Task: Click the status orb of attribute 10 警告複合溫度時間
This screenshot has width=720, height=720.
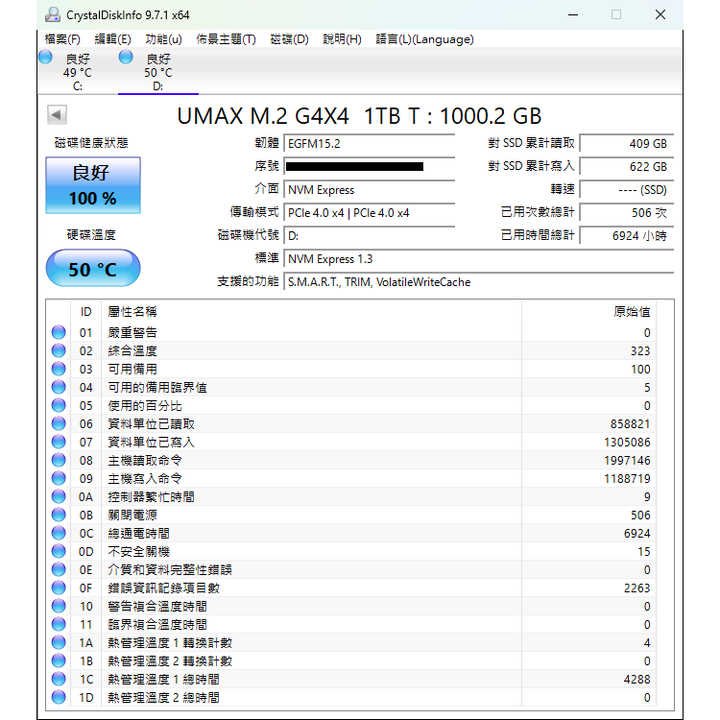Action: (x=59, y=606)
